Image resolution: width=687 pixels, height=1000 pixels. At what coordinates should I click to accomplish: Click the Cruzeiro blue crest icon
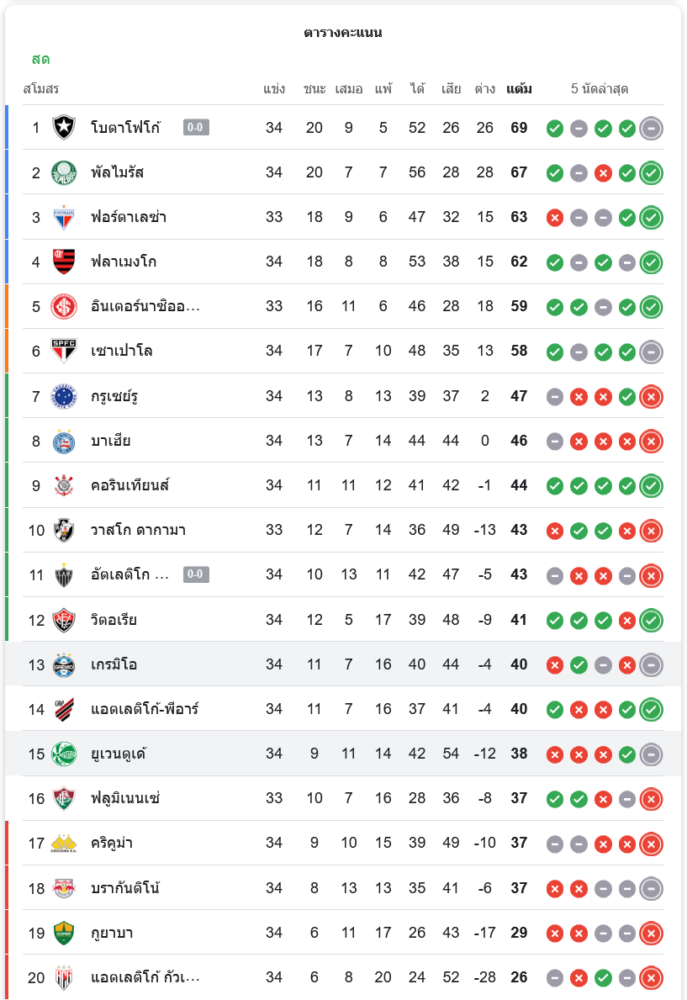click(x=64, y=396)
